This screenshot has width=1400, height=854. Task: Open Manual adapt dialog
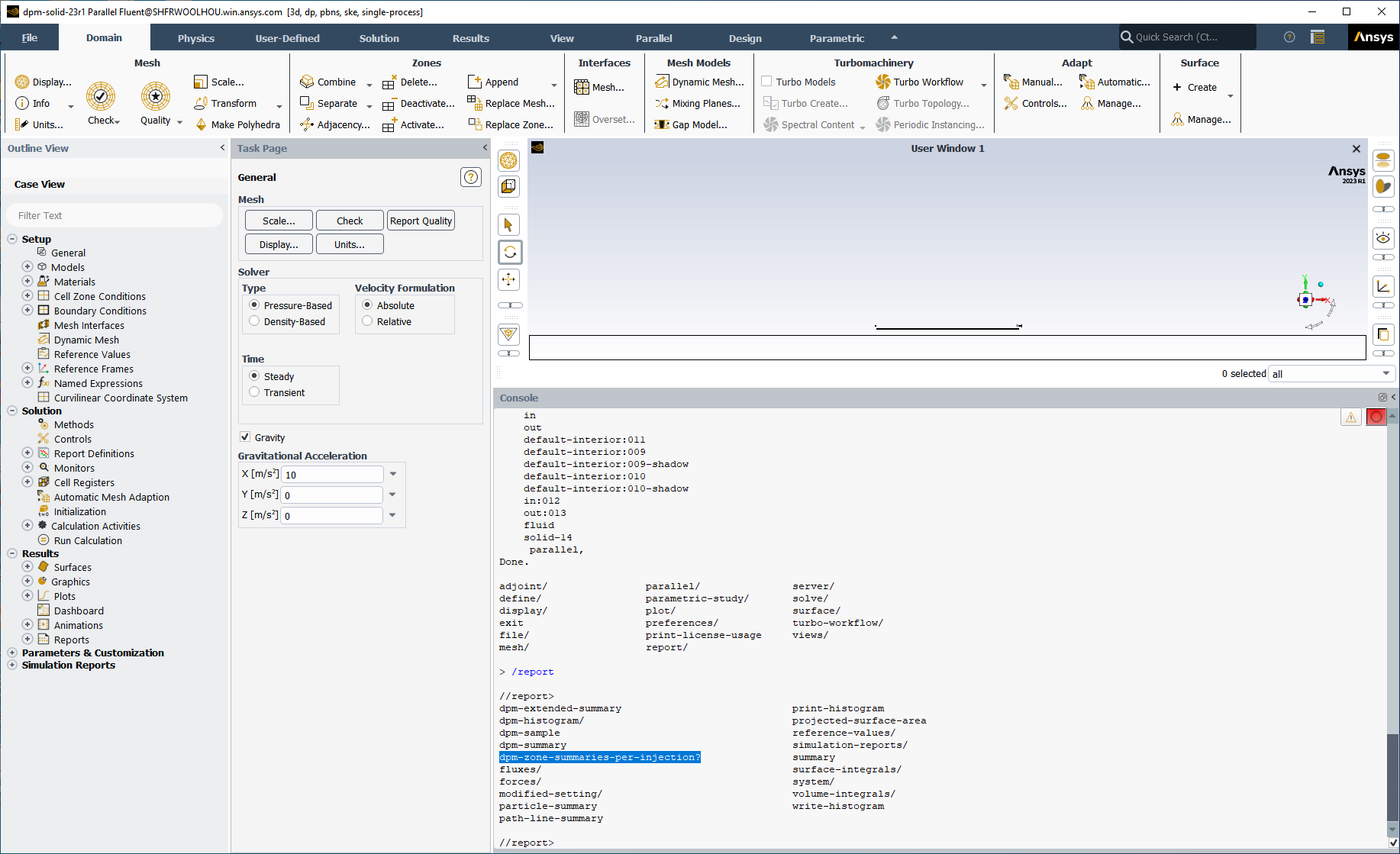1034,82
